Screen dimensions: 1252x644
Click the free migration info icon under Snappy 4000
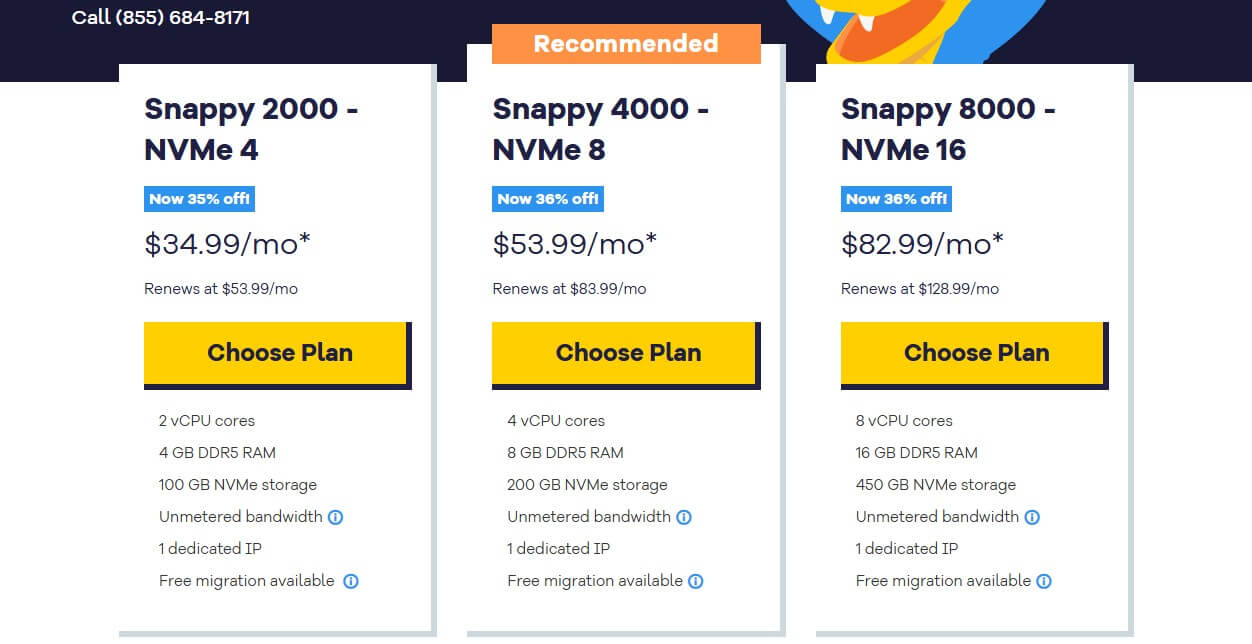(x=697, y=581)
